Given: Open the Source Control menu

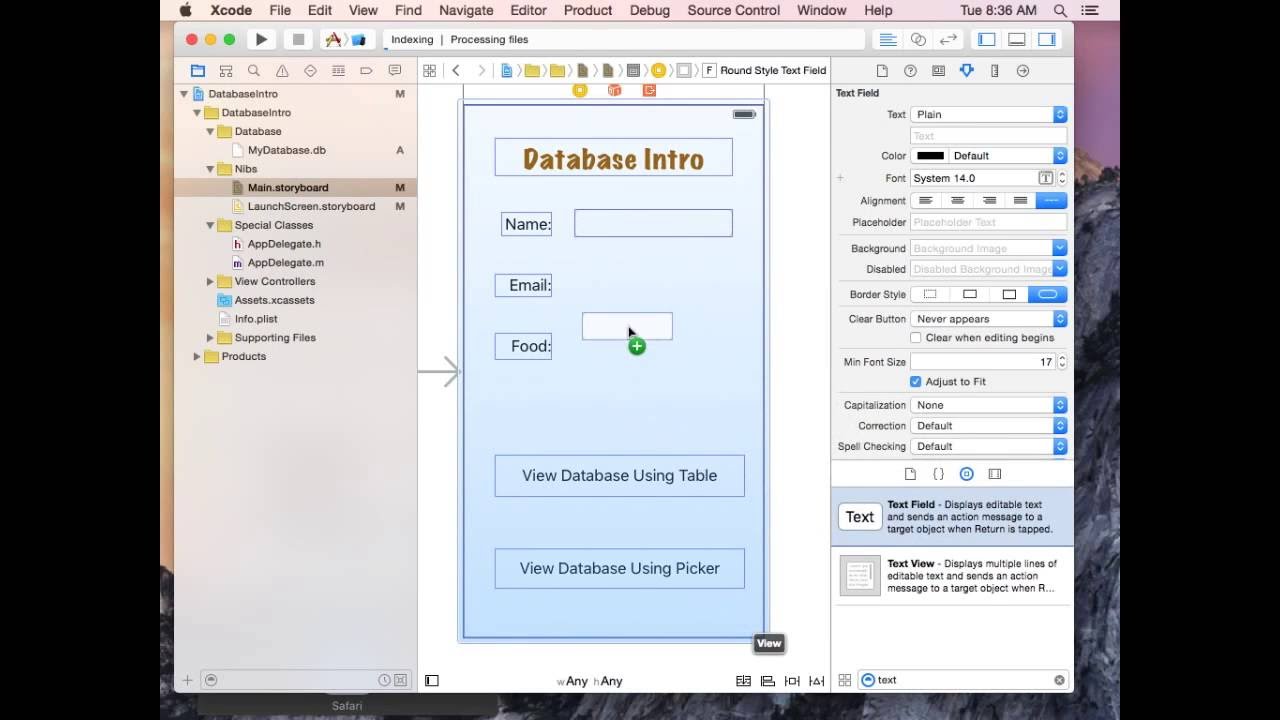Looking at the screenshot, I should tap(733, 10).
